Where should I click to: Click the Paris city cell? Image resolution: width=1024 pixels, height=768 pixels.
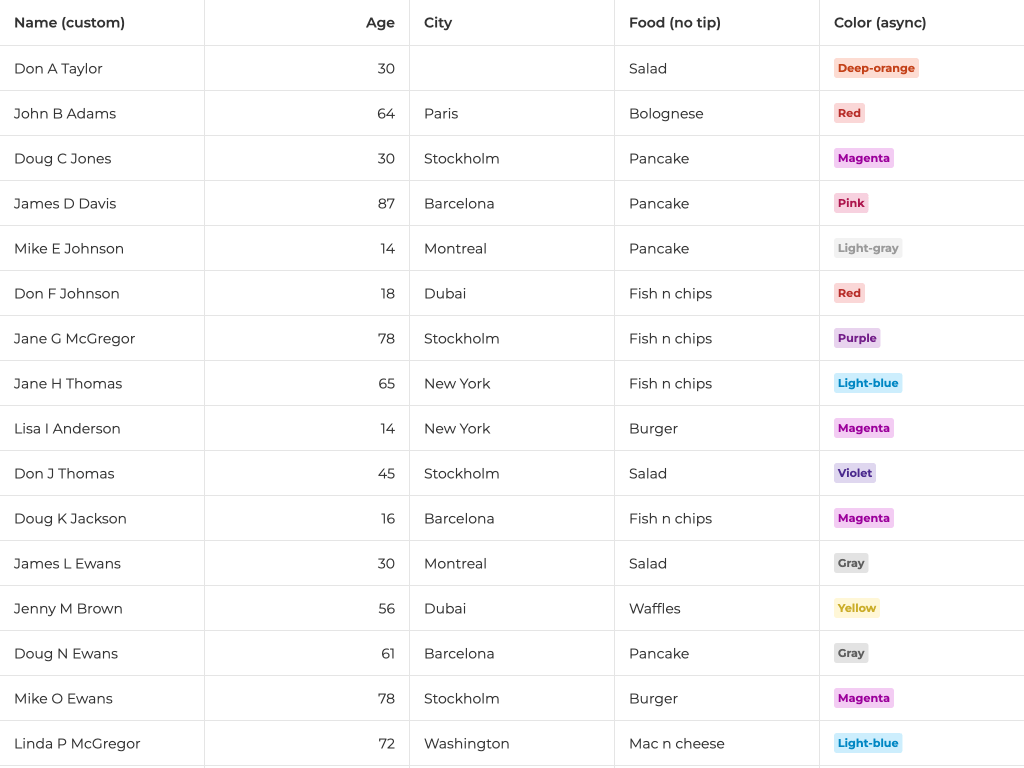click(441, 113)
